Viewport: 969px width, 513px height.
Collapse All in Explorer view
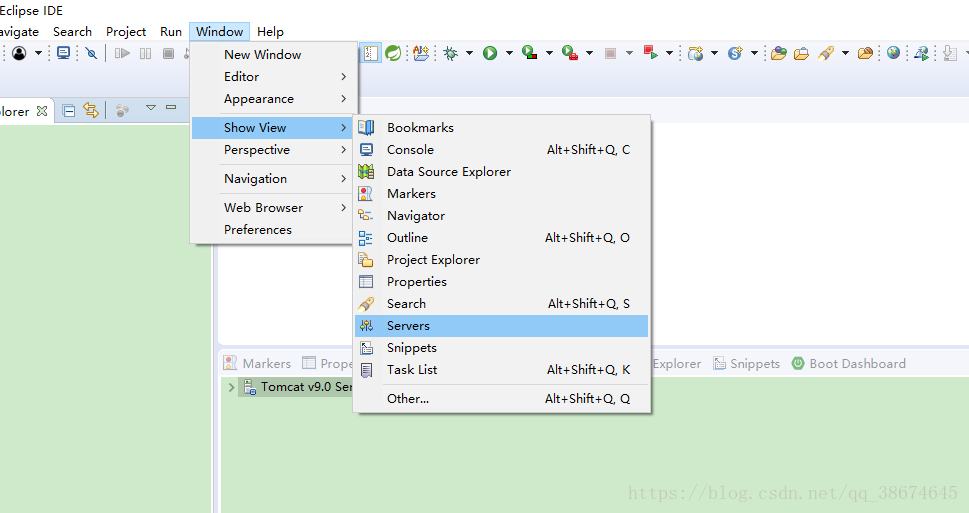coord(69,111)
